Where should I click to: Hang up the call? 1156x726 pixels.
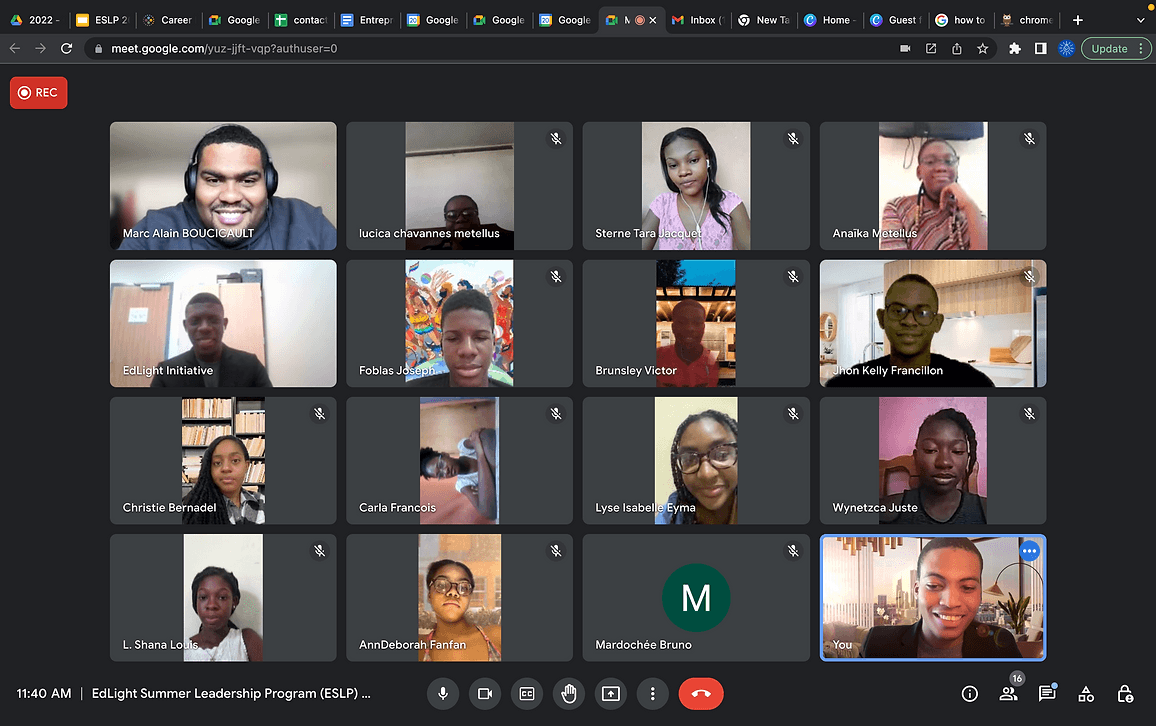point(701,693)
